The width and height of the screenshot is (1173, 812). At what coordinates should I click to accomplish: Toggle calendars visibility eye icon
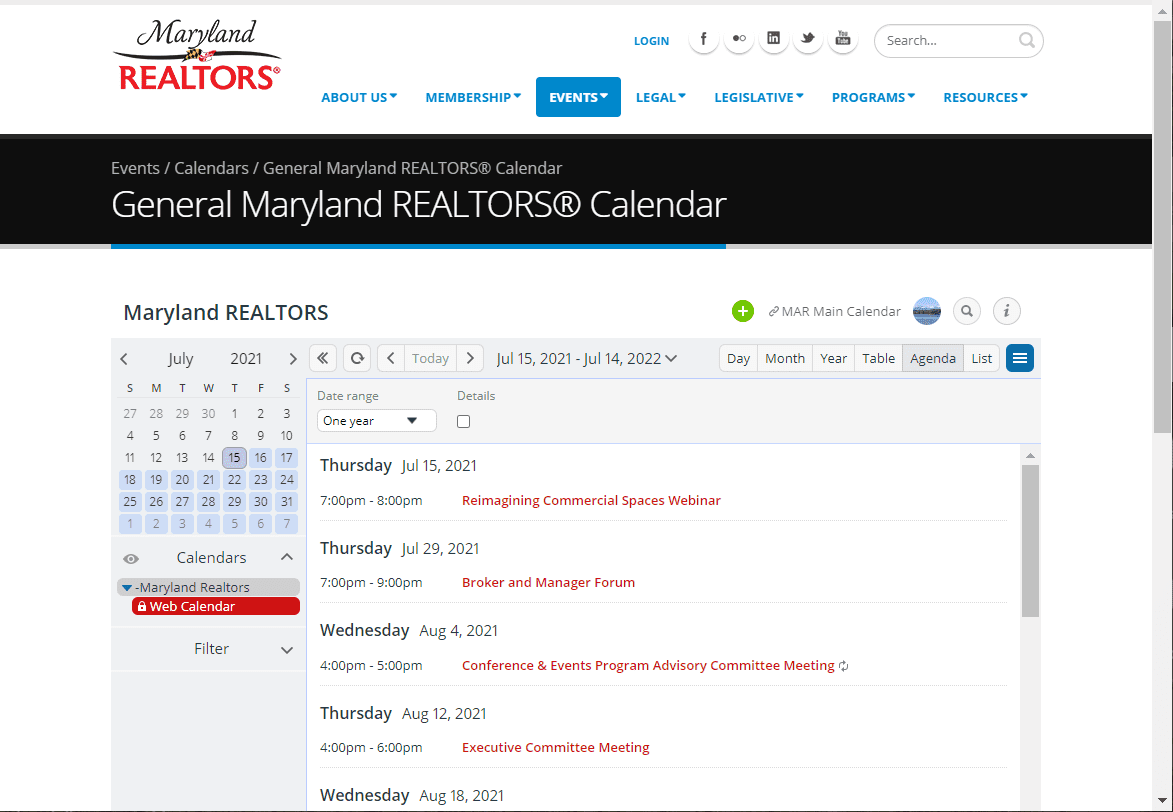131,558
